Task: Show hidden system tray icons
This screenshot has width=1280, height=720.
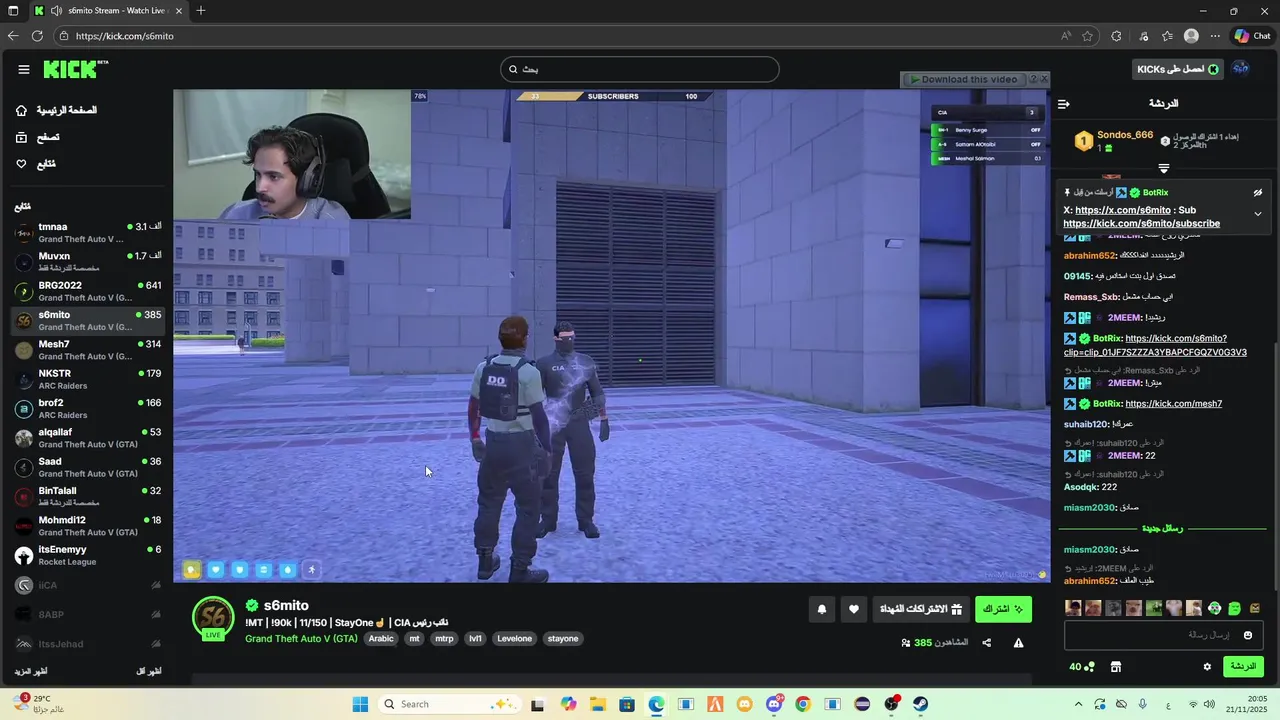Action: click(x=1078, y=704)
